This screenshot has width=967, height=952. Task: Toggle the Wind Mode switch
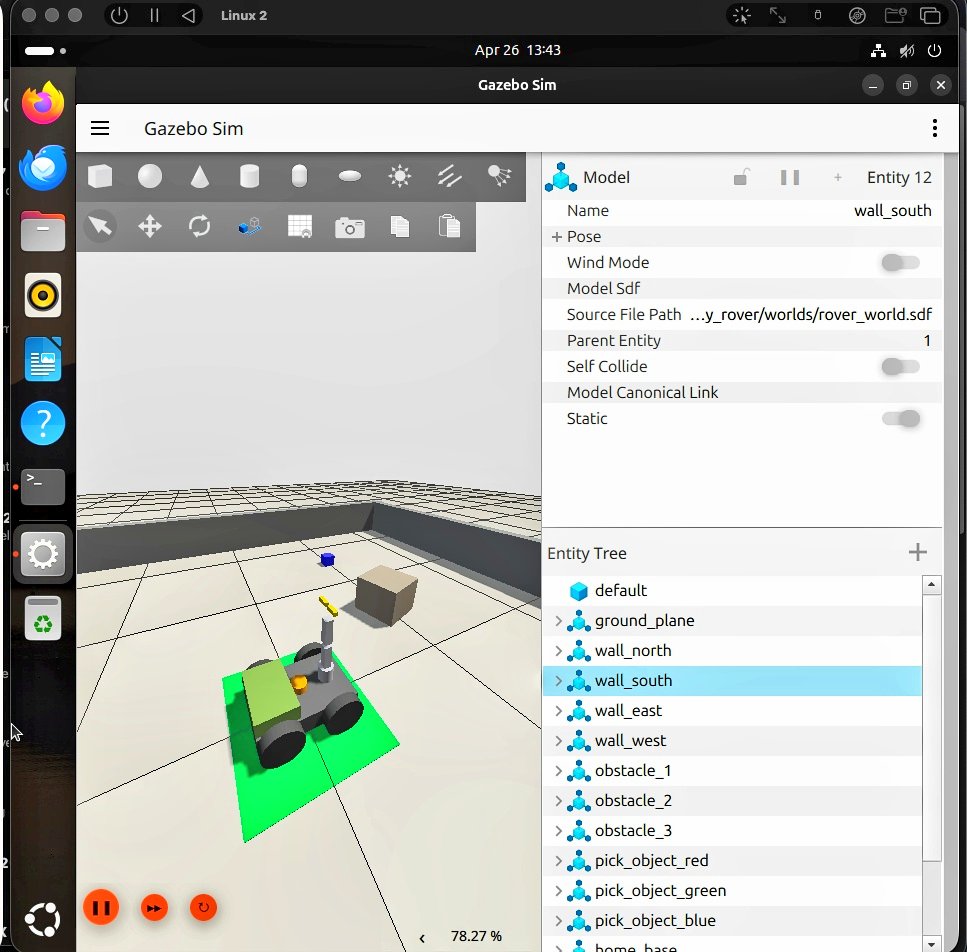900,263
